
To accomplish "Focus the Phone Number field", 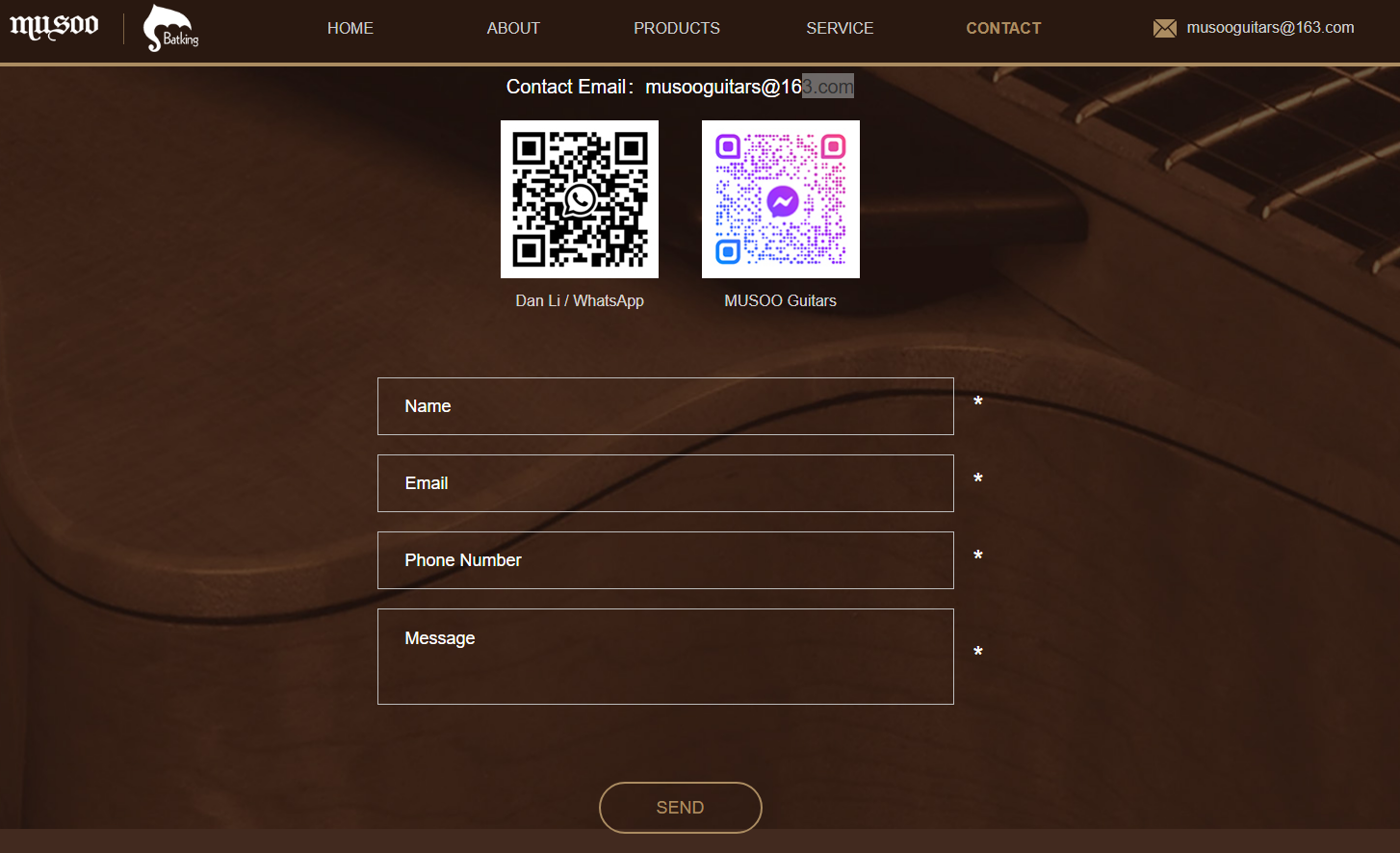I will click(665, 560).
